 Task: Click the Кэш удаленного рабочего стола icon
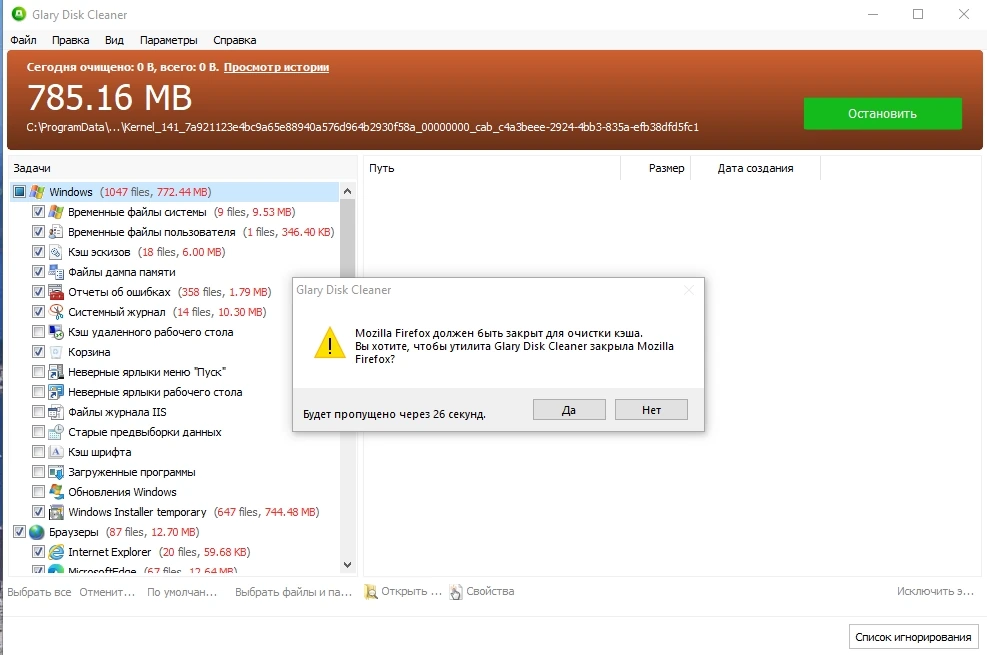(56, 332)
